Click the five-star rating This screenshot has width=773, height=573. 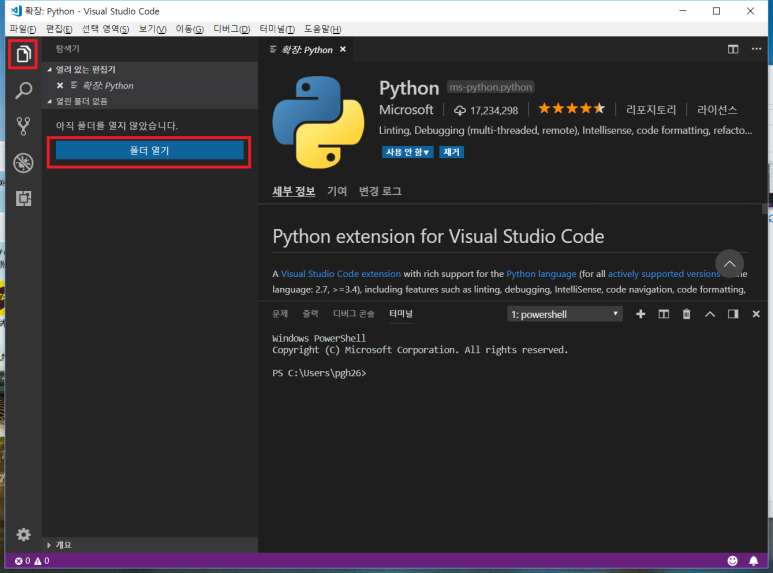point(571,108)
